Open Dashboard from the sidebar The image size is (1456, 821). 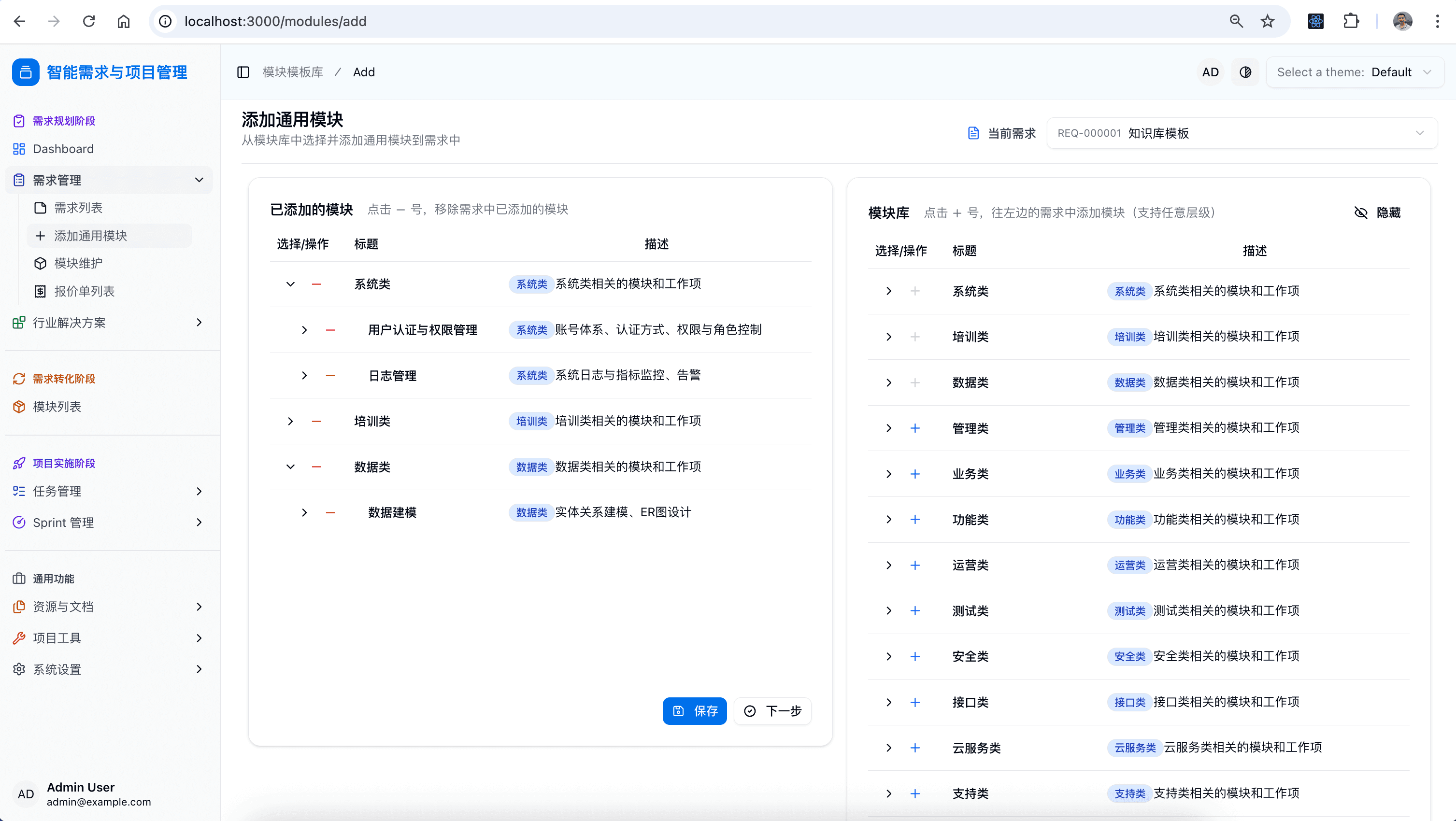point(63,149)
